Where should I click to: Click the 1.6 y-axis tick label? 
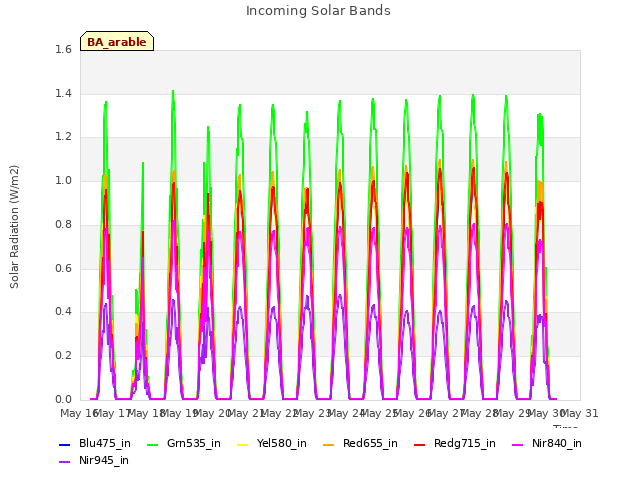(63, 49)
